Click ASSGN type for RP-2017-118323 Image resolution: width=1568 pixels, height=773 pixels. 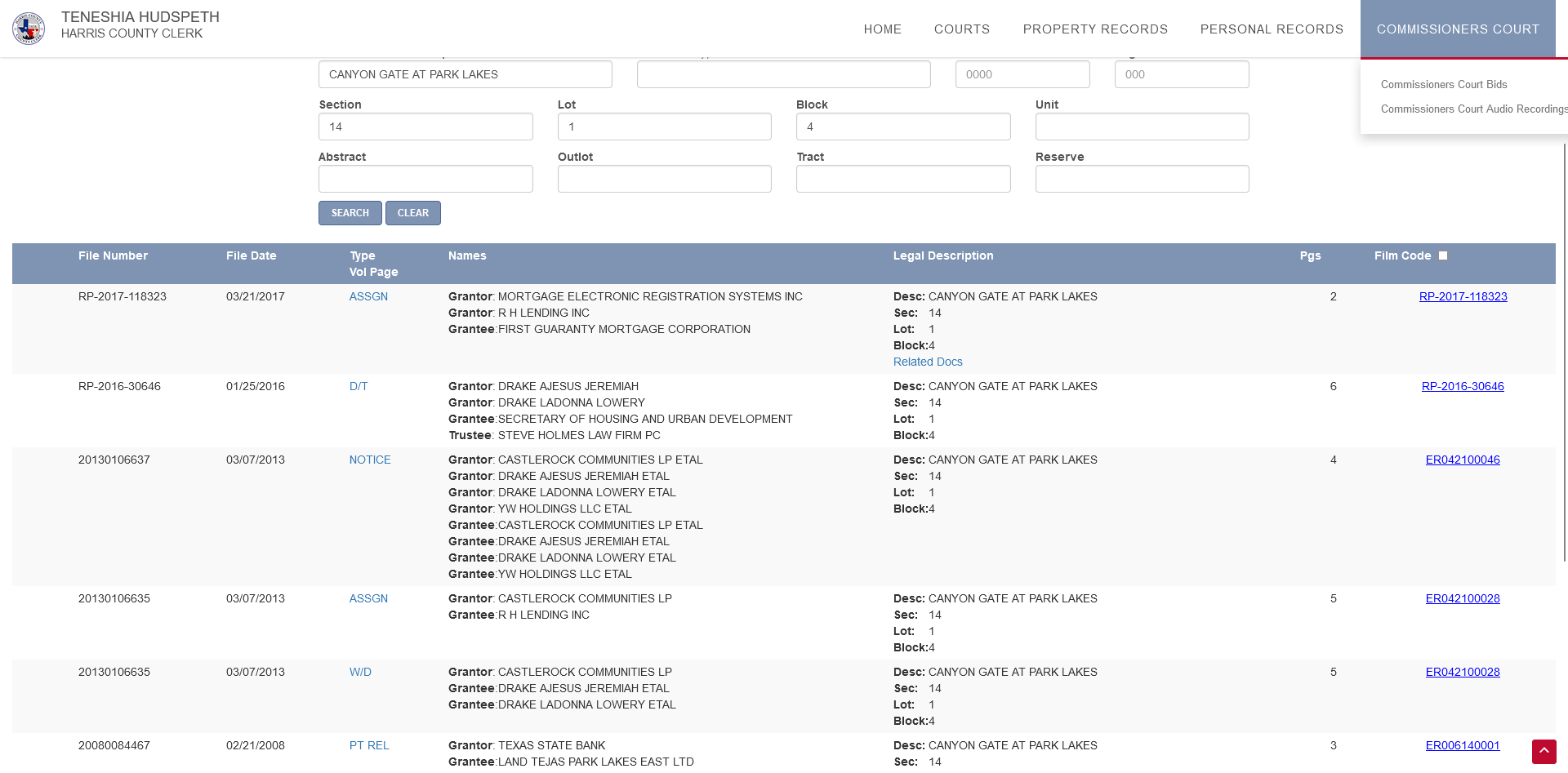click(x=368, y=296)
